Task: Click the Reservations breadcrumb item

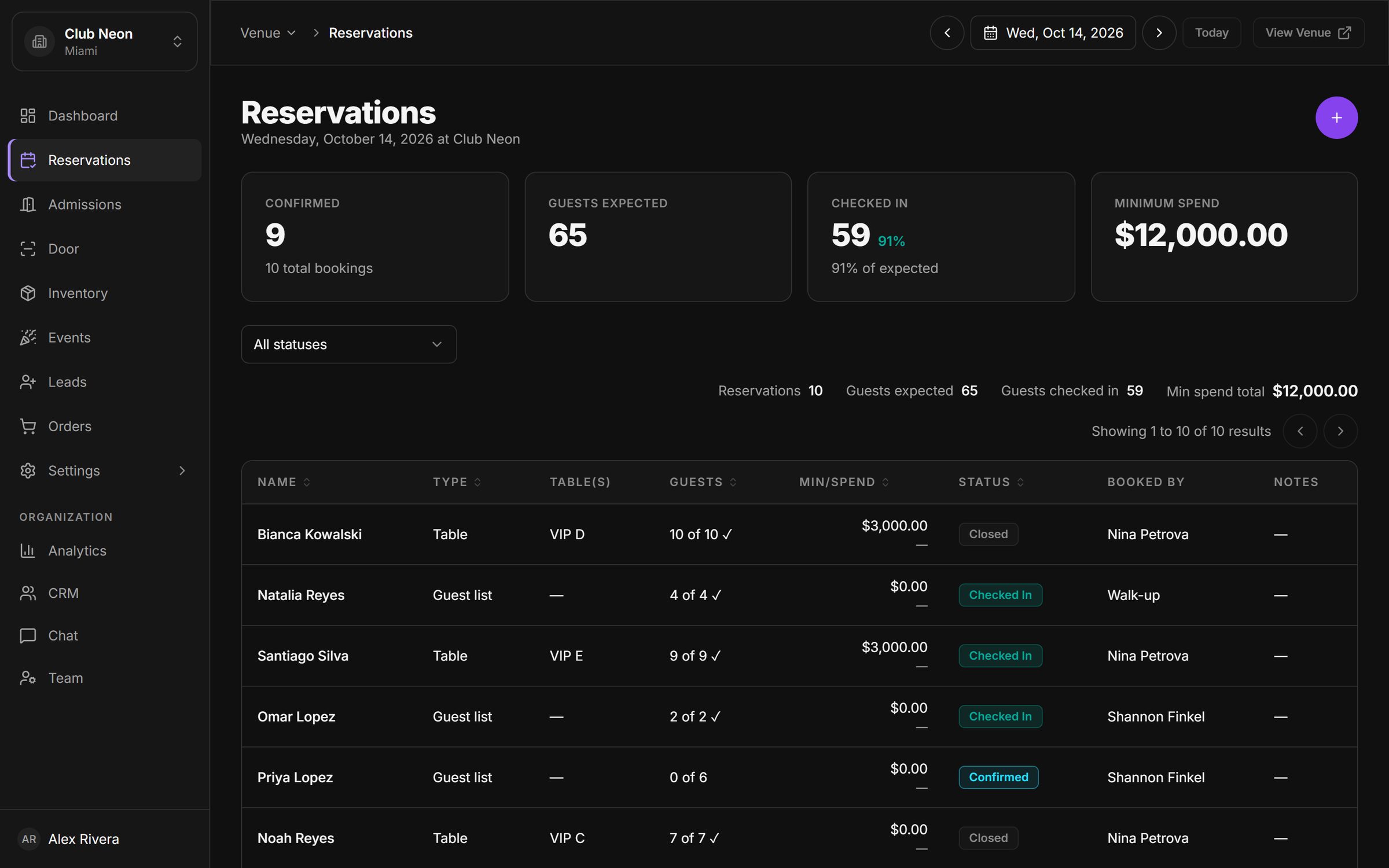Action: point(370,33)
